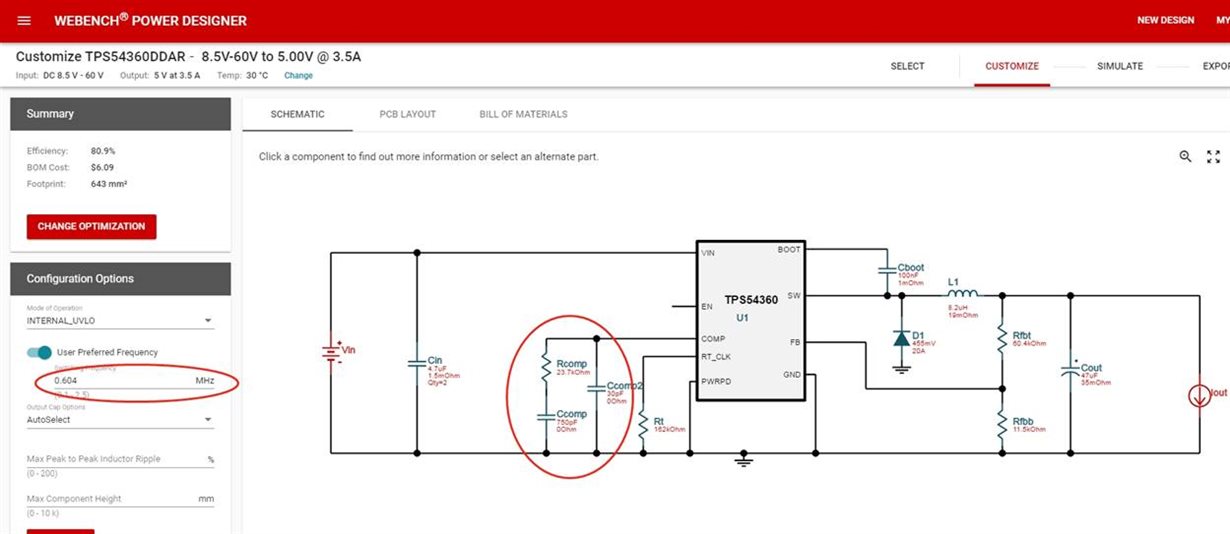
Task: Click the WEBENCH Power Designer title
Action: pyautogui.click(x=150, y=20)
